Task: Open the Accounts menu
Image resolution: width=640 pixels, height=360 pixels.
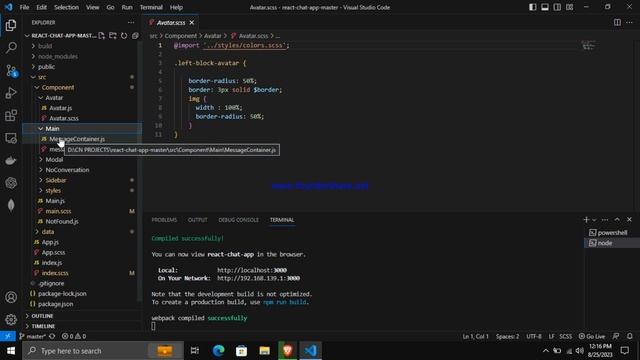Action: (x=11, y=297)
